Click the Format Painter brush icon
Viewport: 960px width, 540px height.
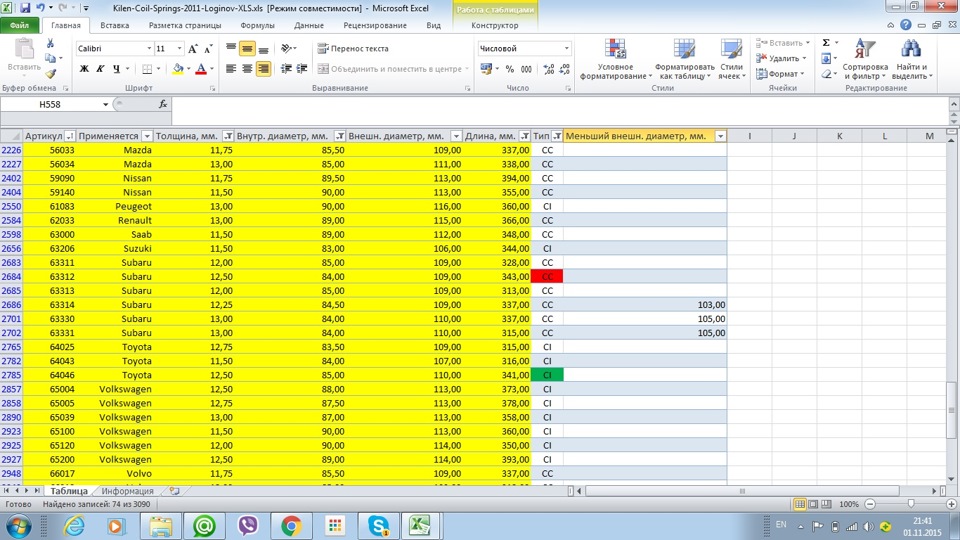[50, 73]
